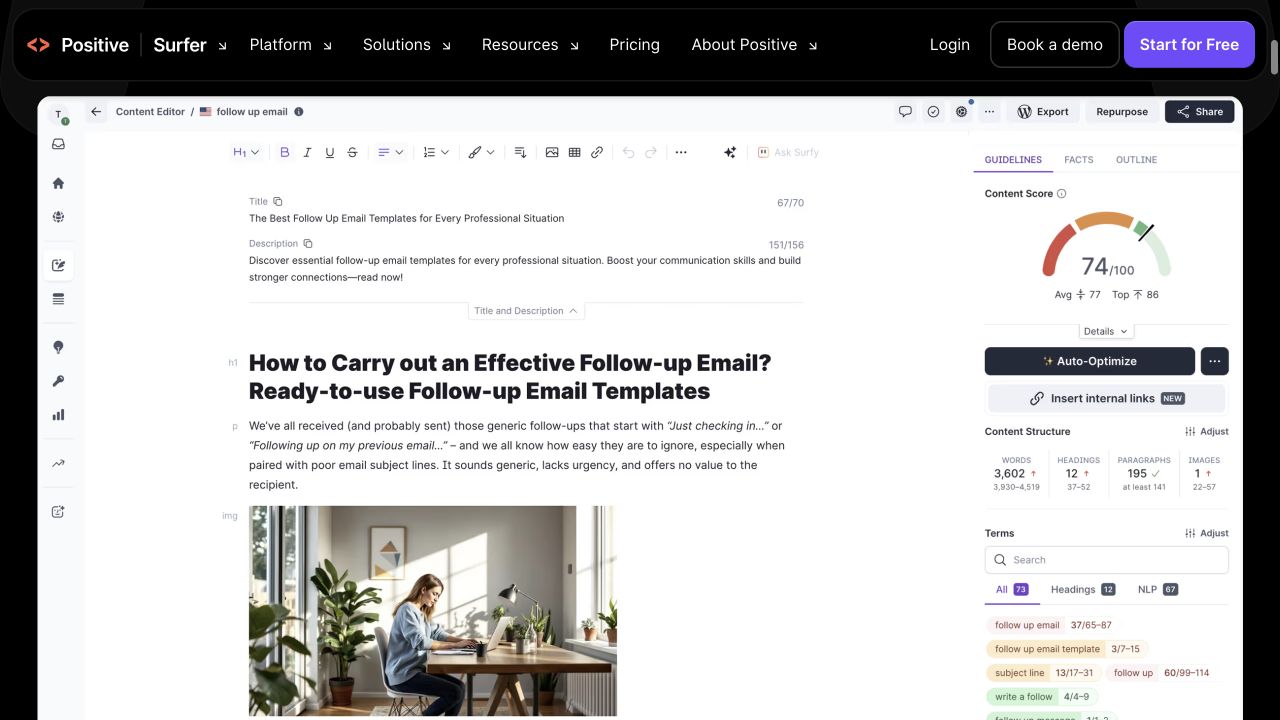The image size is (1280, 720).
Task: Open the Platform menu in the navbar
Action: (x=291, y=45)
